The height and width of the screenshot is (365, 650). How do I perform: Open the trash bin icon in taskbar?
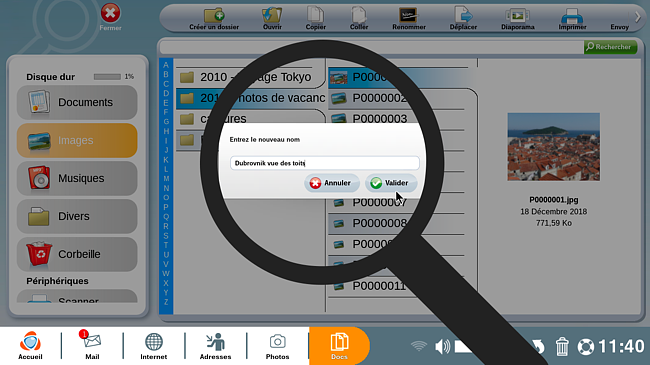pos(562,346)
